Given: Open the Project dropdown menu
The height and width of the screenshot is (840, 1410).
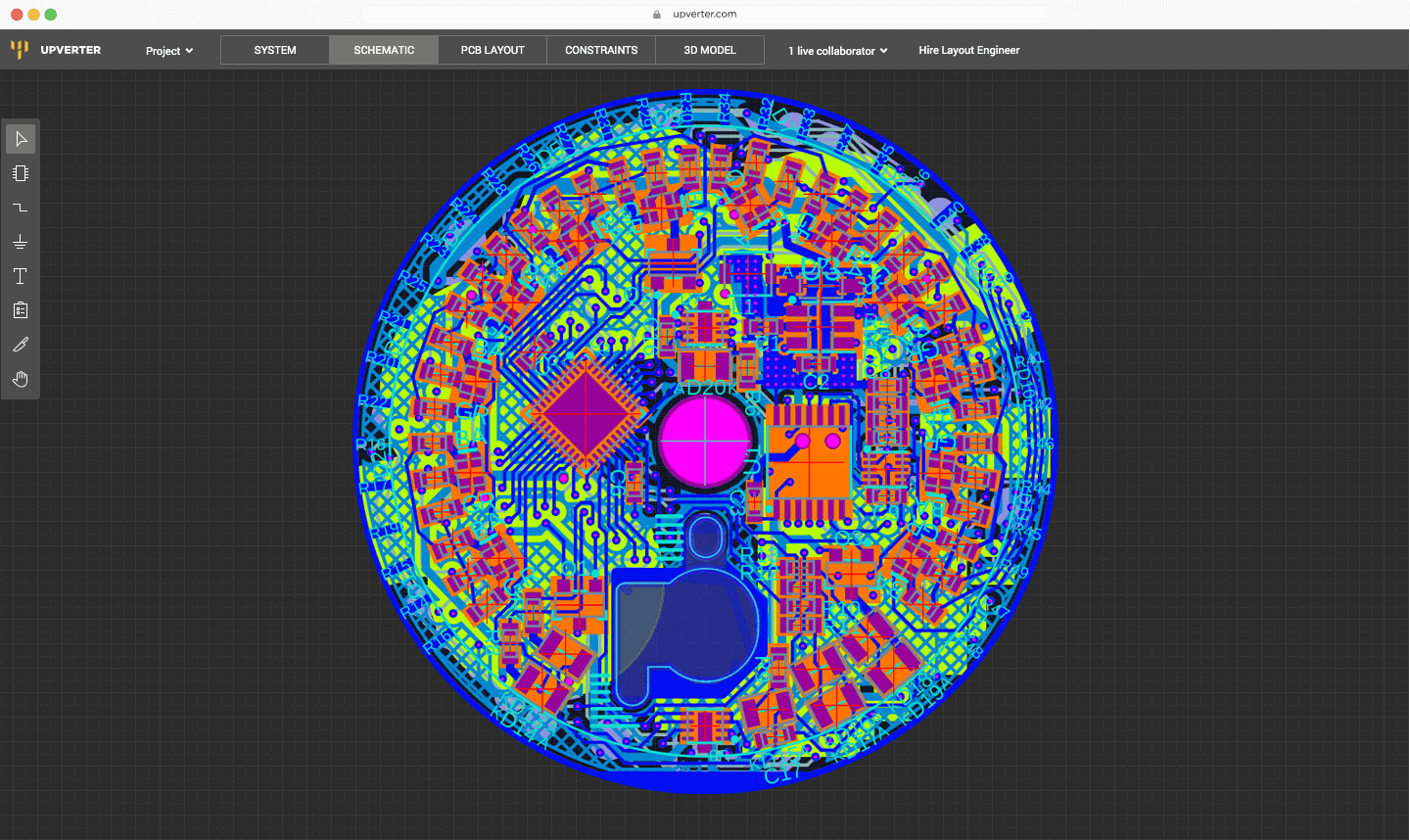Looking at the screenshot, I should tap(168, 50).
